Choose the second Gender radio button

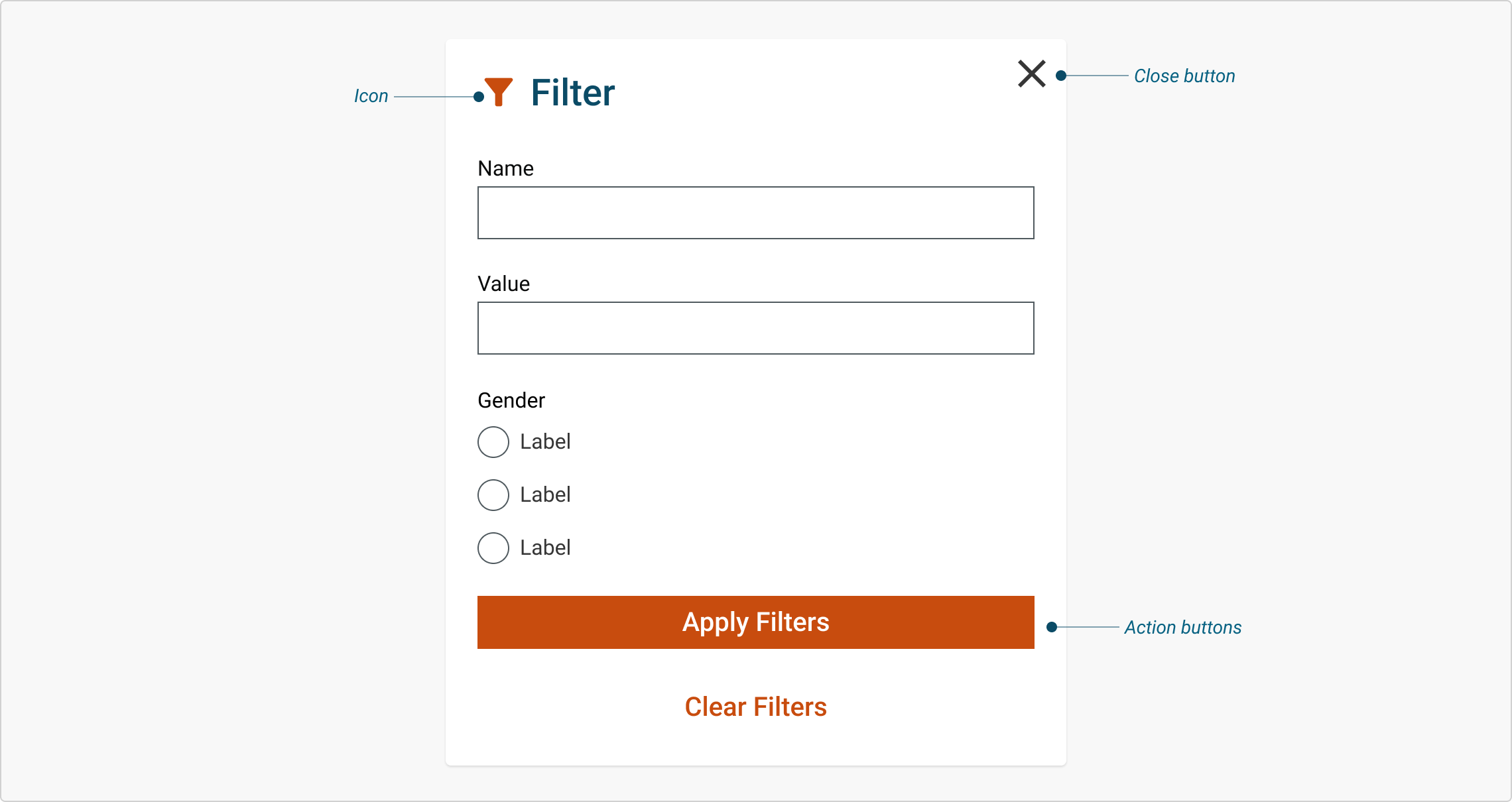pyautogui.click(x=493, y=495)
